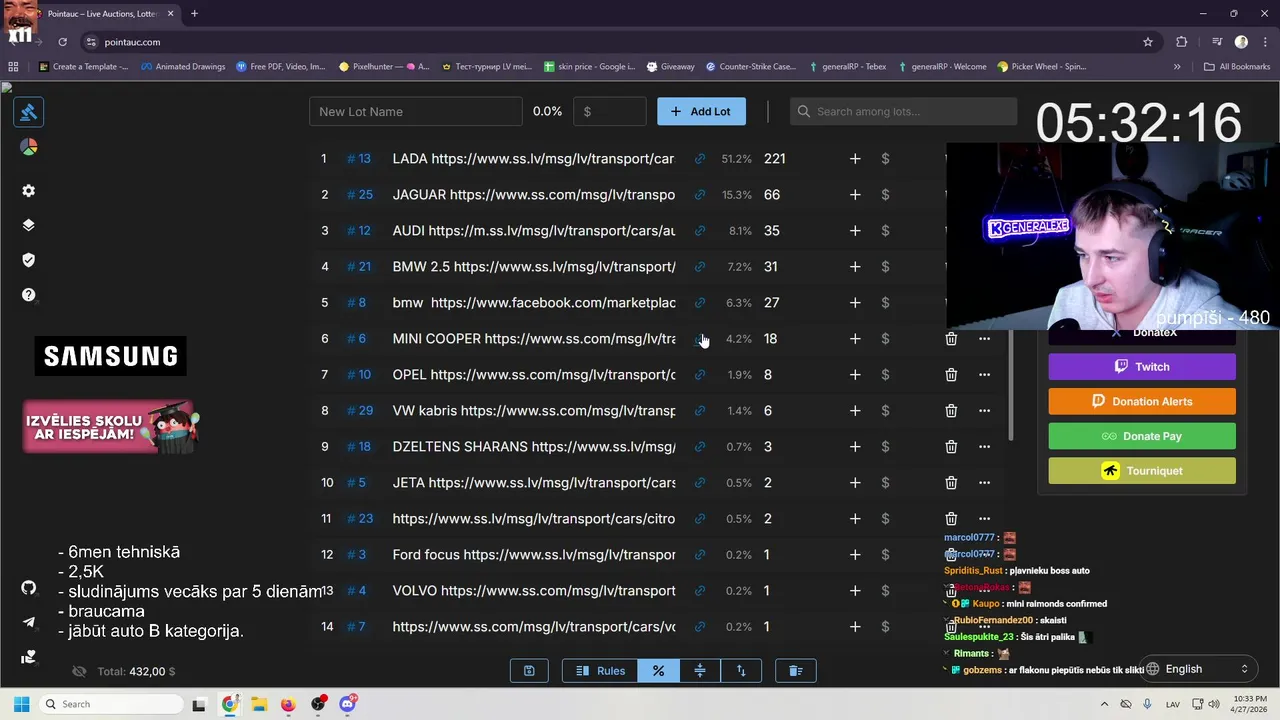This screenshot has height=720, width=1280.
Task: Click the Ford focus lot name
Action: coord(534,555)
